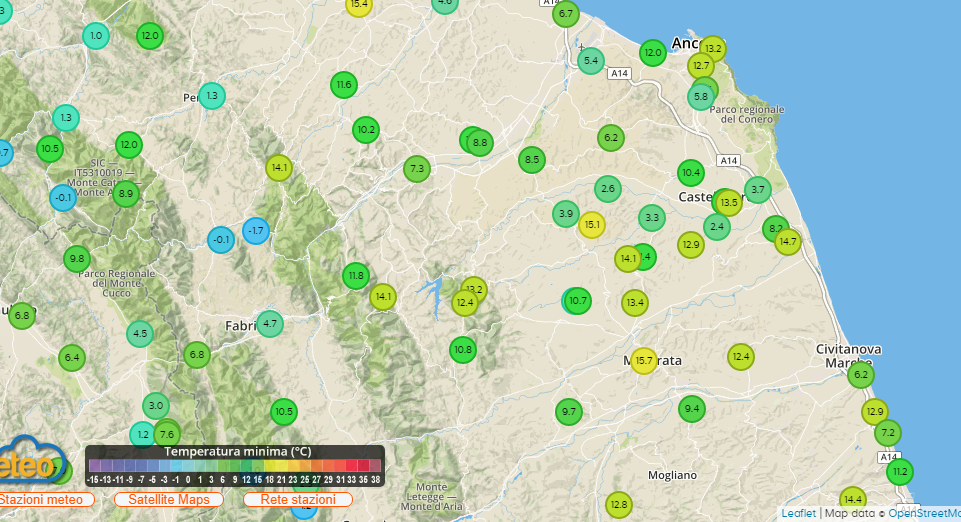Open the 11.8 station marker

click(x=356, y=276)
